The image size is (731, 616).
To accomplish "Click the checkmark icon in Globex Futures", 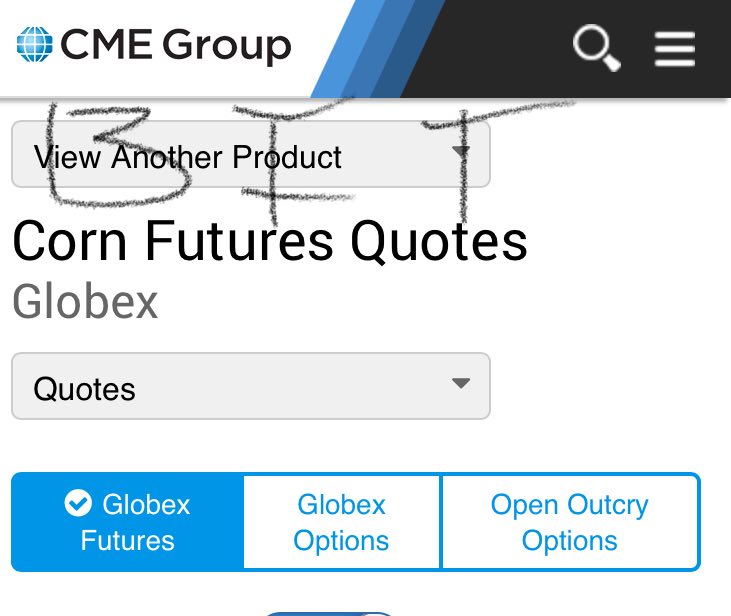I will [78, 503].
